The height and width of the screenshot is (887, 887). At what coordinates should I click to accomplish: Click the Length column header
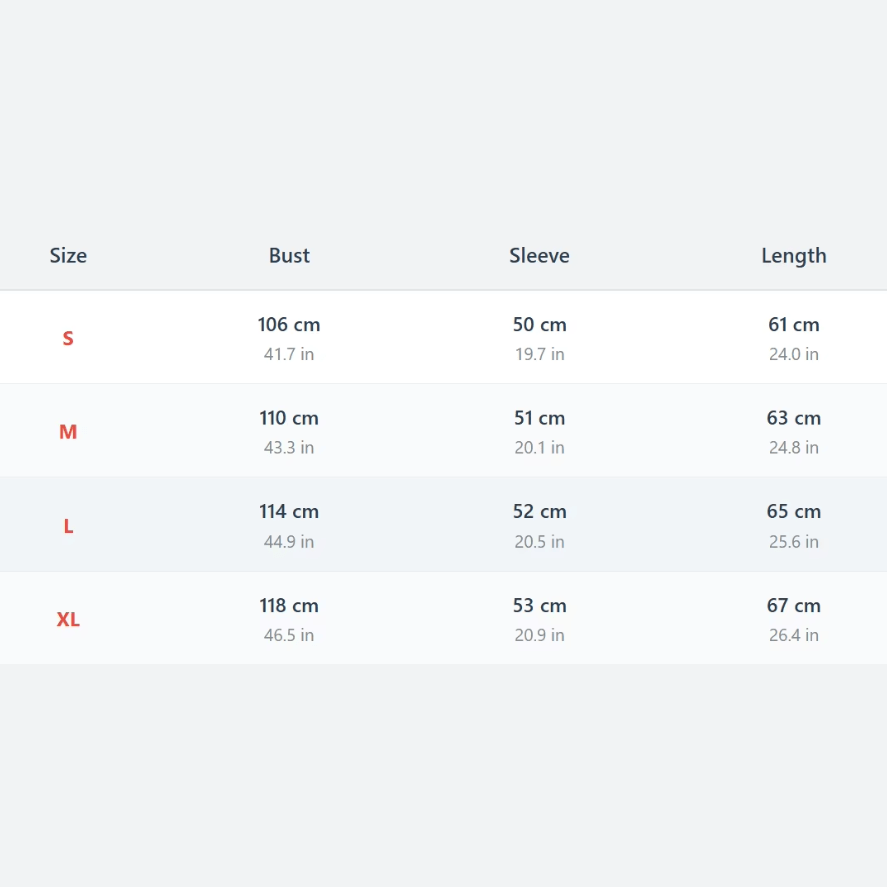tap(793, 255)
